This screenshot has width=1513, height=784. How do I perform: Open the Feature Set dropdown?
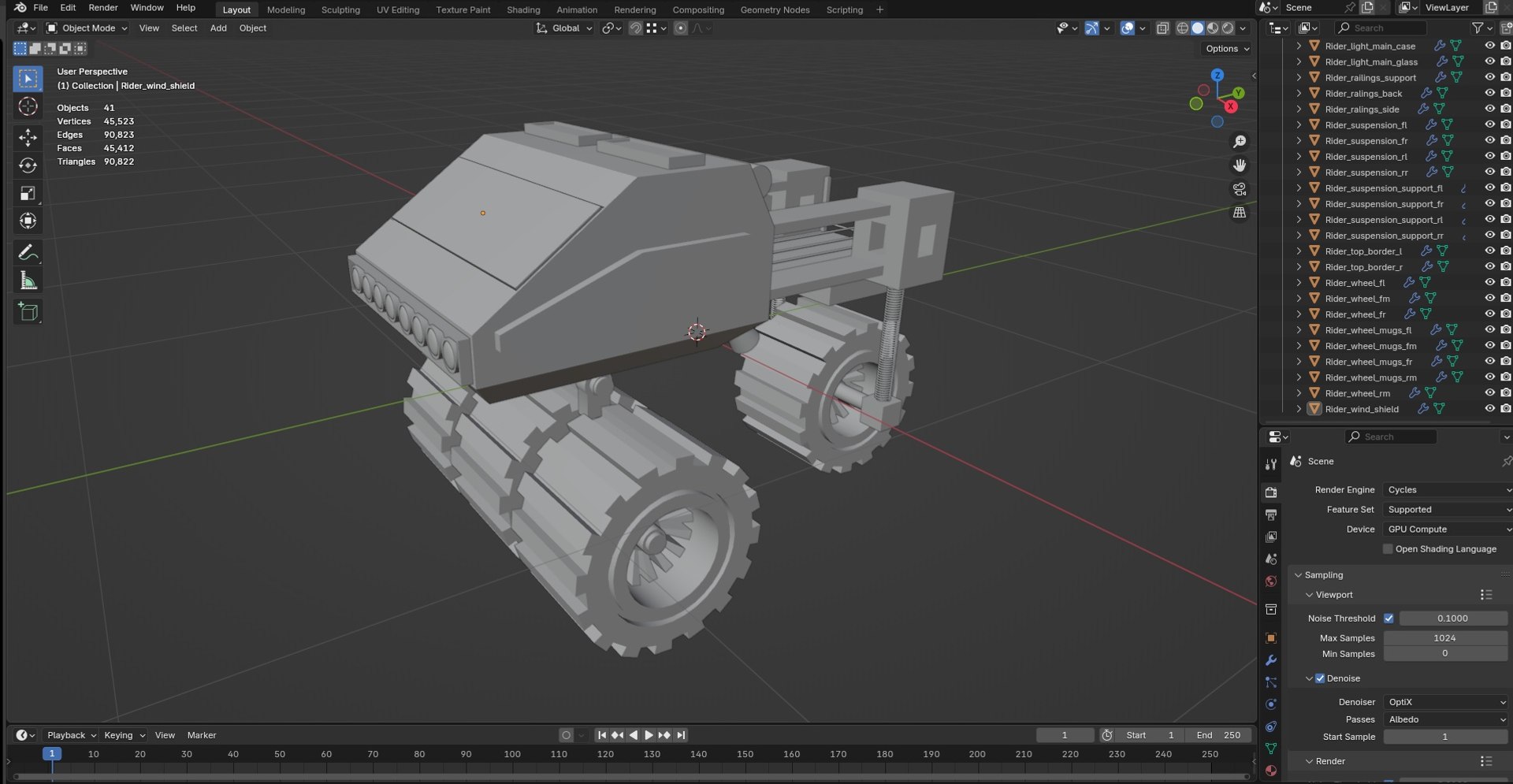click(x=1447, y=510)
